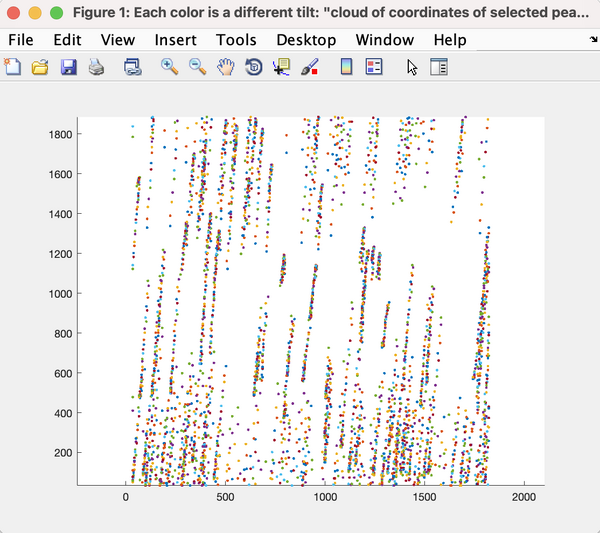Minimize the figure with yellow button
This screenshot has width=600, height=533.
(x=35, y=13)
